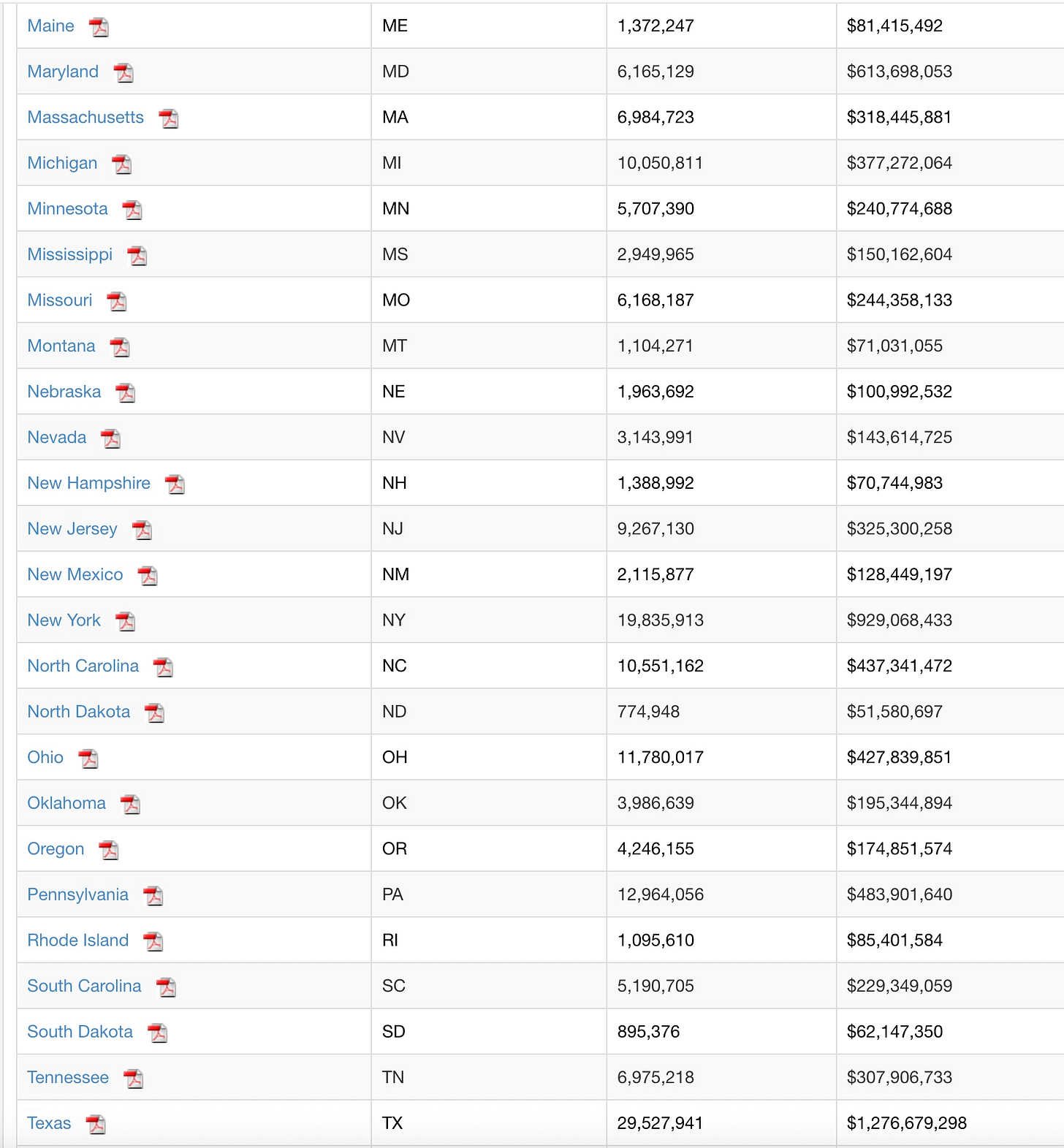Open the New Hampshire PDF icon

coord(175,484)
